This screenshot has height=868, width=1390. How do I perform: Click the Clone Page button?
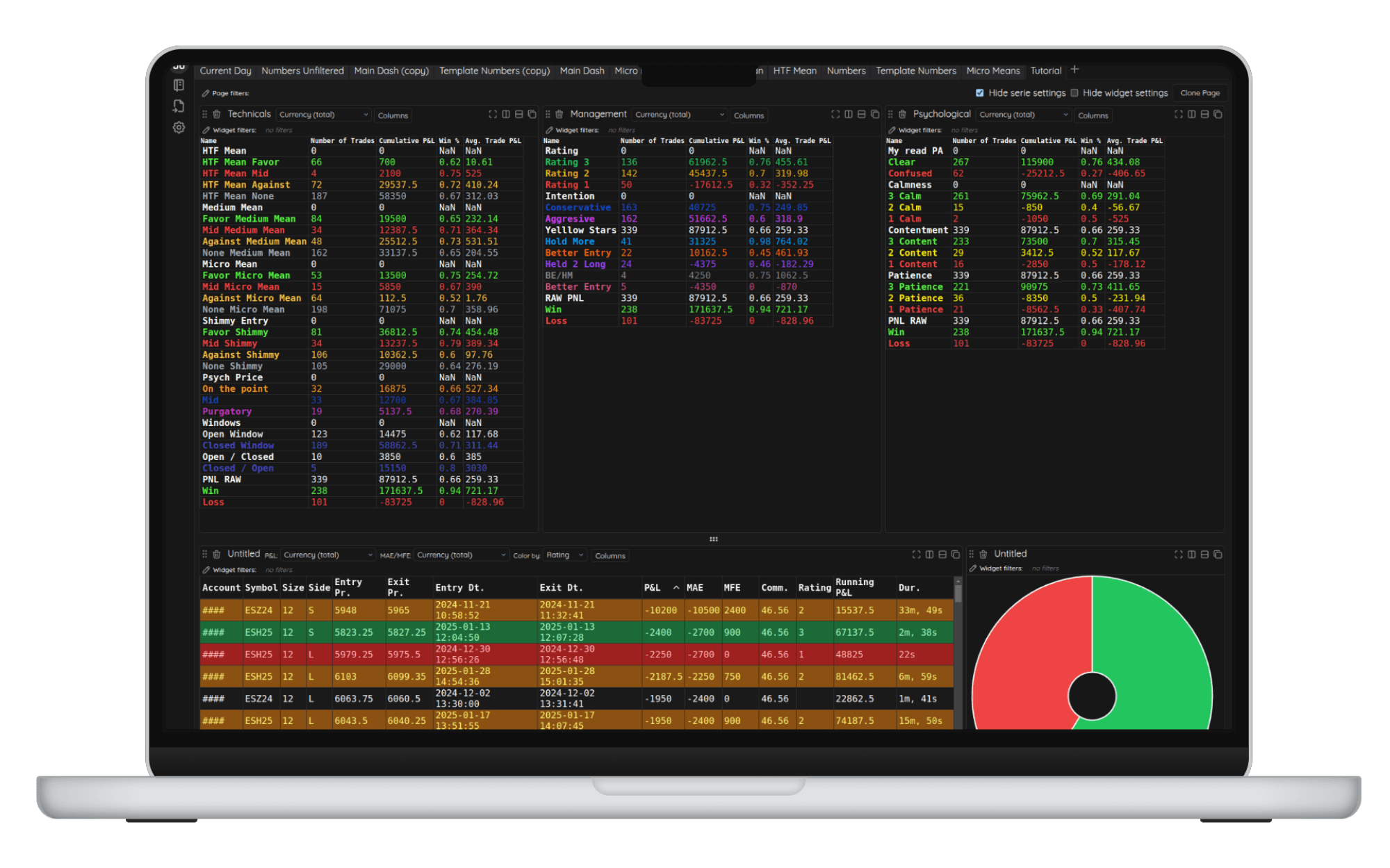pyautogui.click(x=1200, y=93)
